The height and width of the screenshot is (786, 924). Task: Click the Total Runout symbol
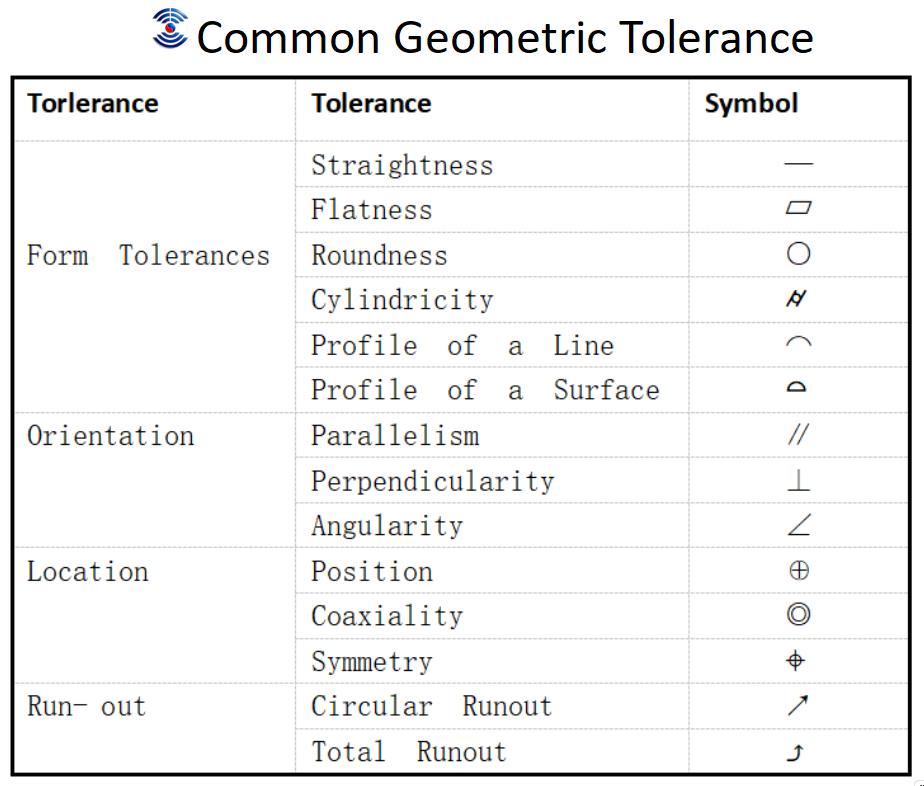796,752
